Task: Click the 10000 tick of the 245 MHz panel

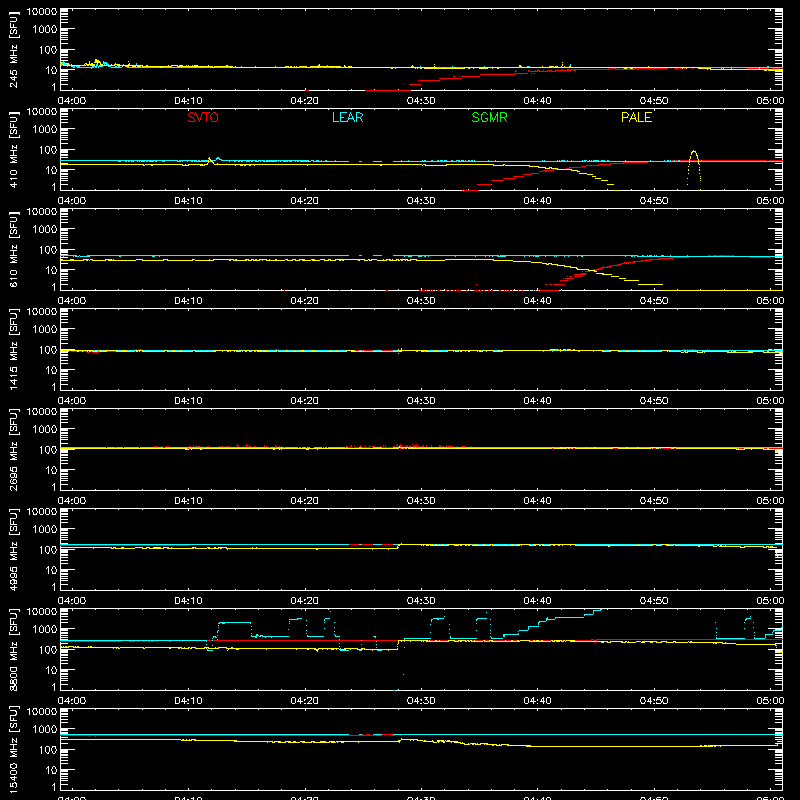Action: (42, 12)
